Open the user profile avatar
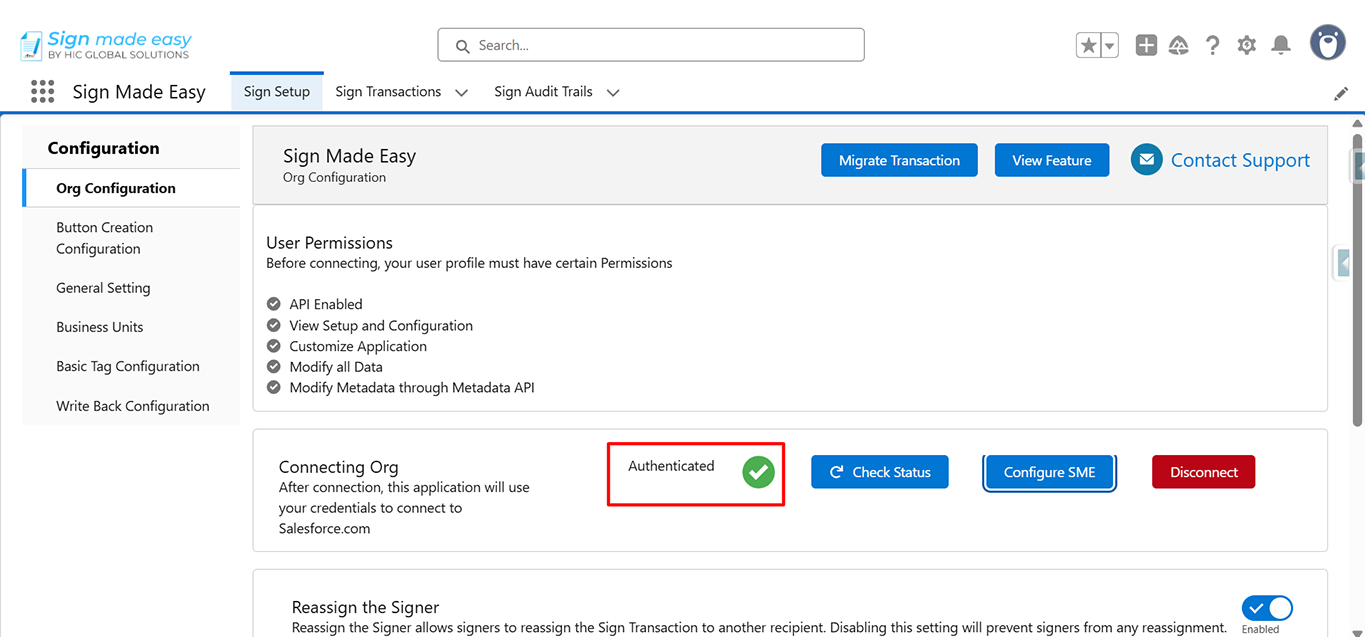The image size is (1365, 637). 1328,43
